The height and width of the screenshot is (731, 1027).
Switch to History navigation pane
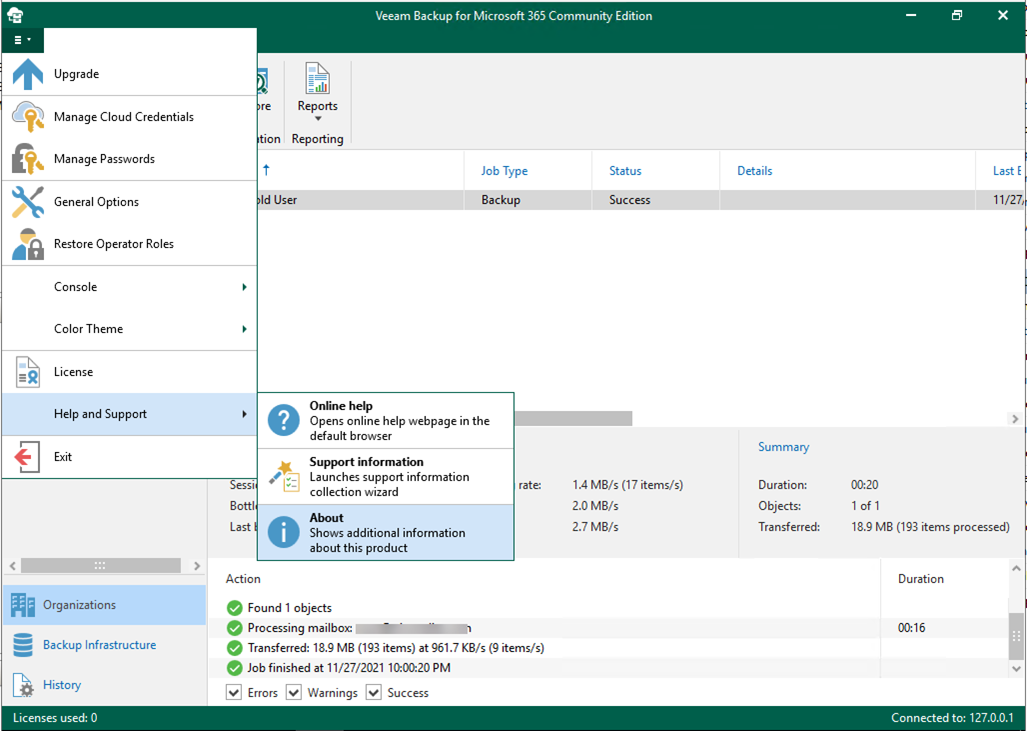click(104, 685)
